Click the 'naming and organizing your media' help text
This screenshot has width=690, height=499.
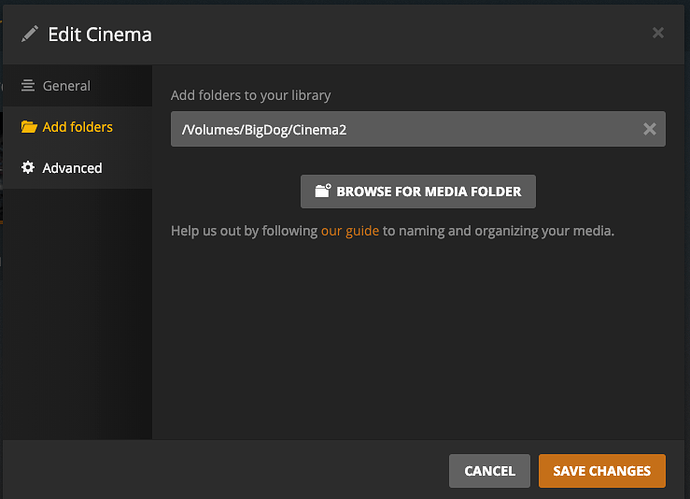(x=498, y=231)
